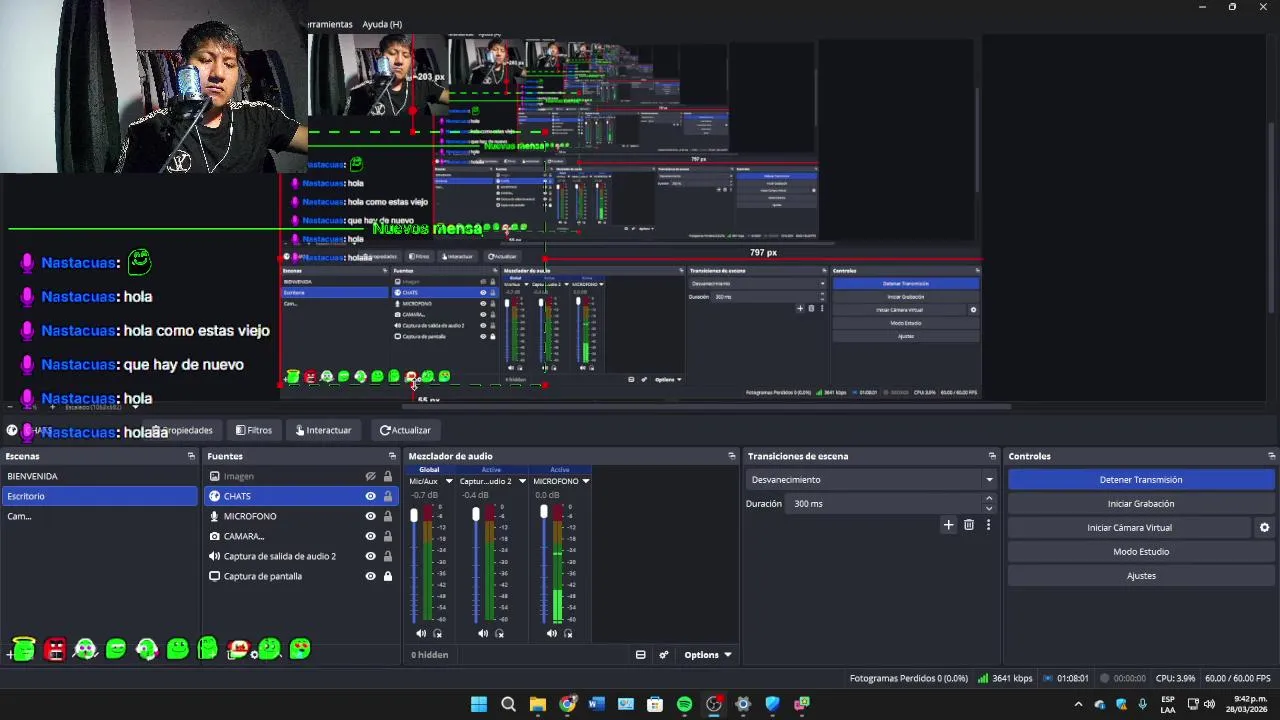Open Ajustes from Controles panel
The width and height of the screenshot is (1280, 720).
[x=1141, y=576]
